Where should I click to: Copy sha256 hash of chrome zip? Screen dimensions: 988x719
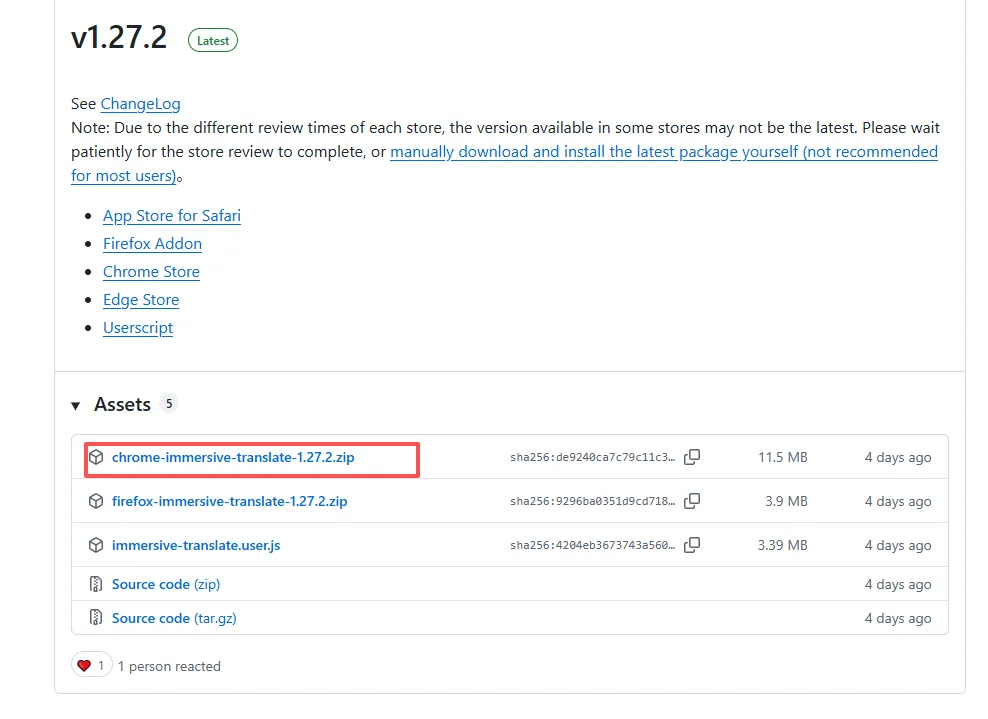[x=692, y=457]
